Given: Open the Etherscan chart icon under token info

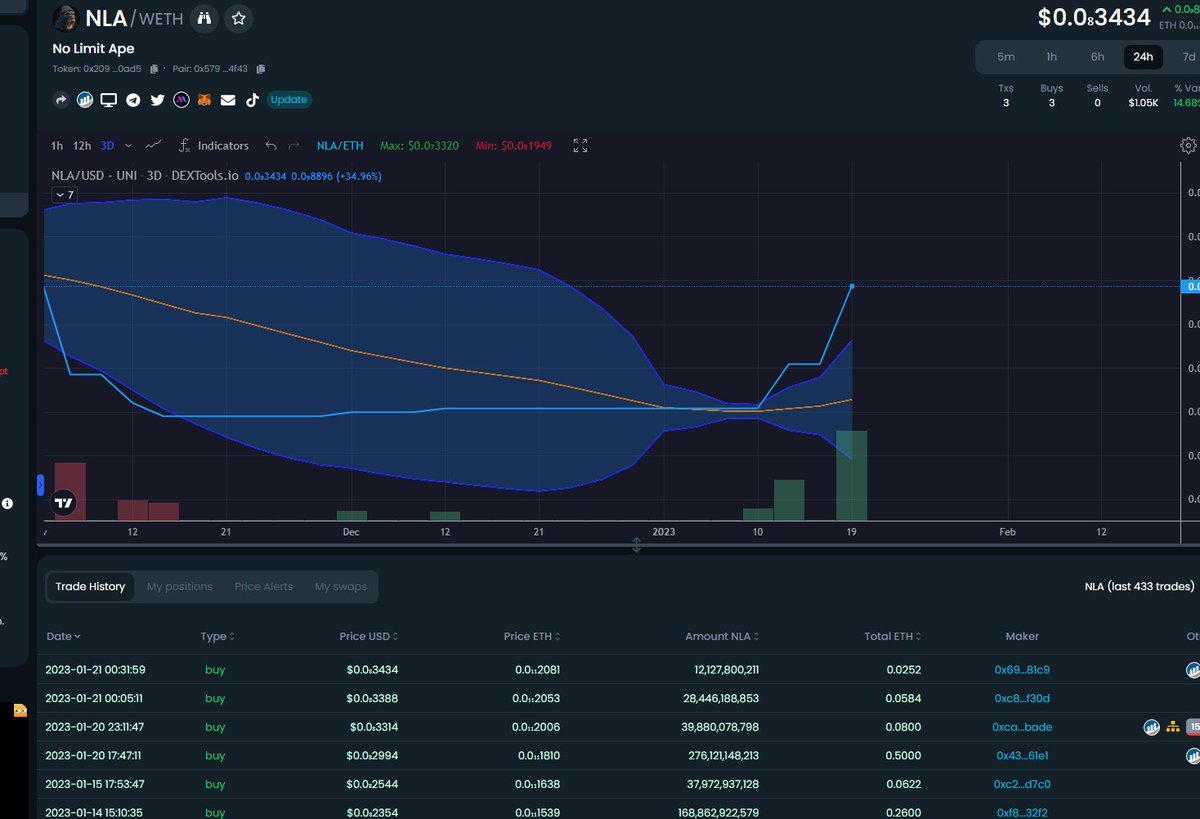Looking at the screenshot, I should [x=85, y=100].
